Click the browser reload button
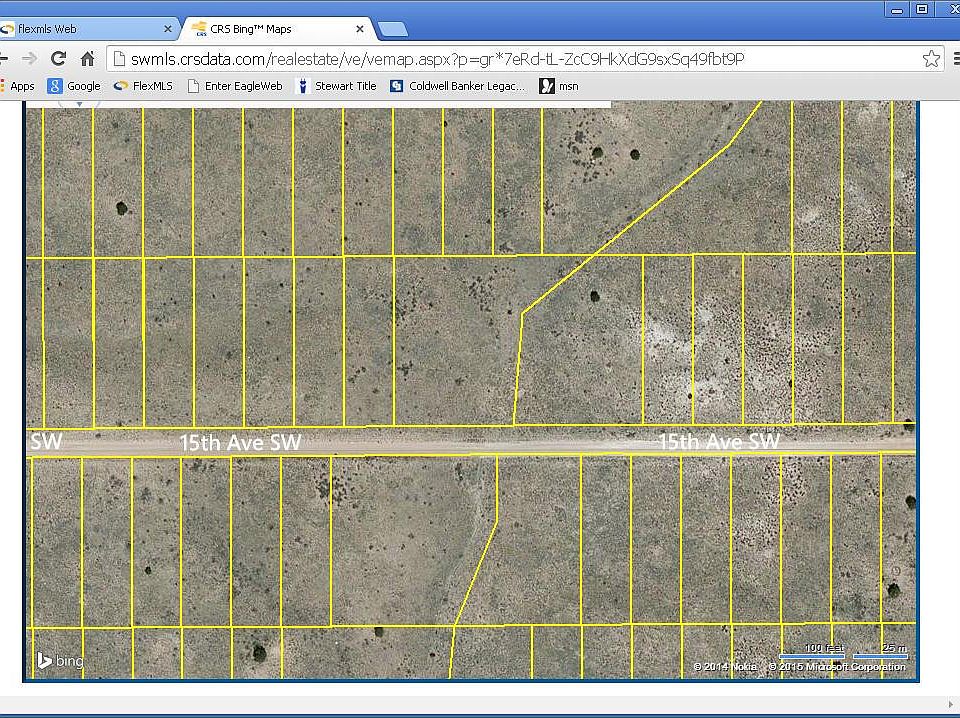Image resolution: width=960 pixels, height=718 pixels. pos(58,59)
